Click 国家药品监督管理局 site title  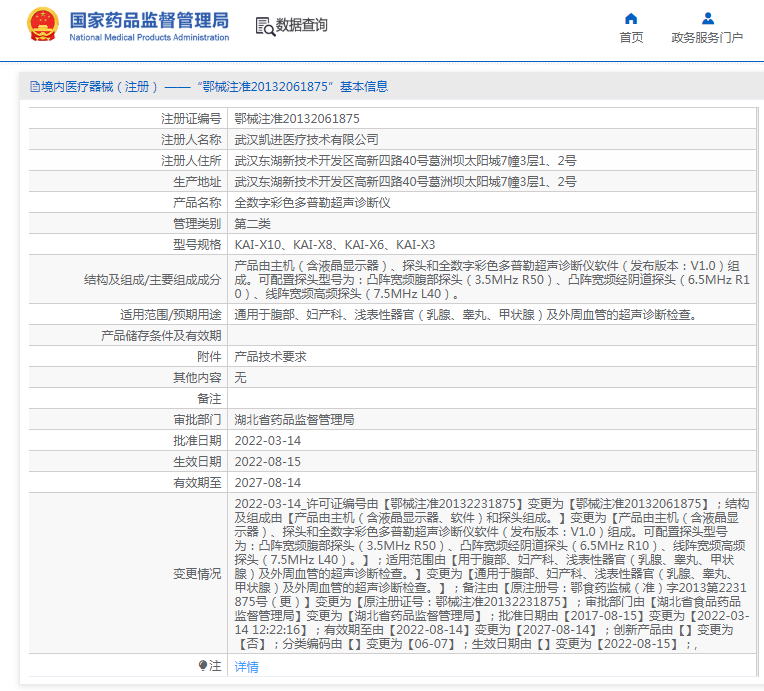click(149, 20)
